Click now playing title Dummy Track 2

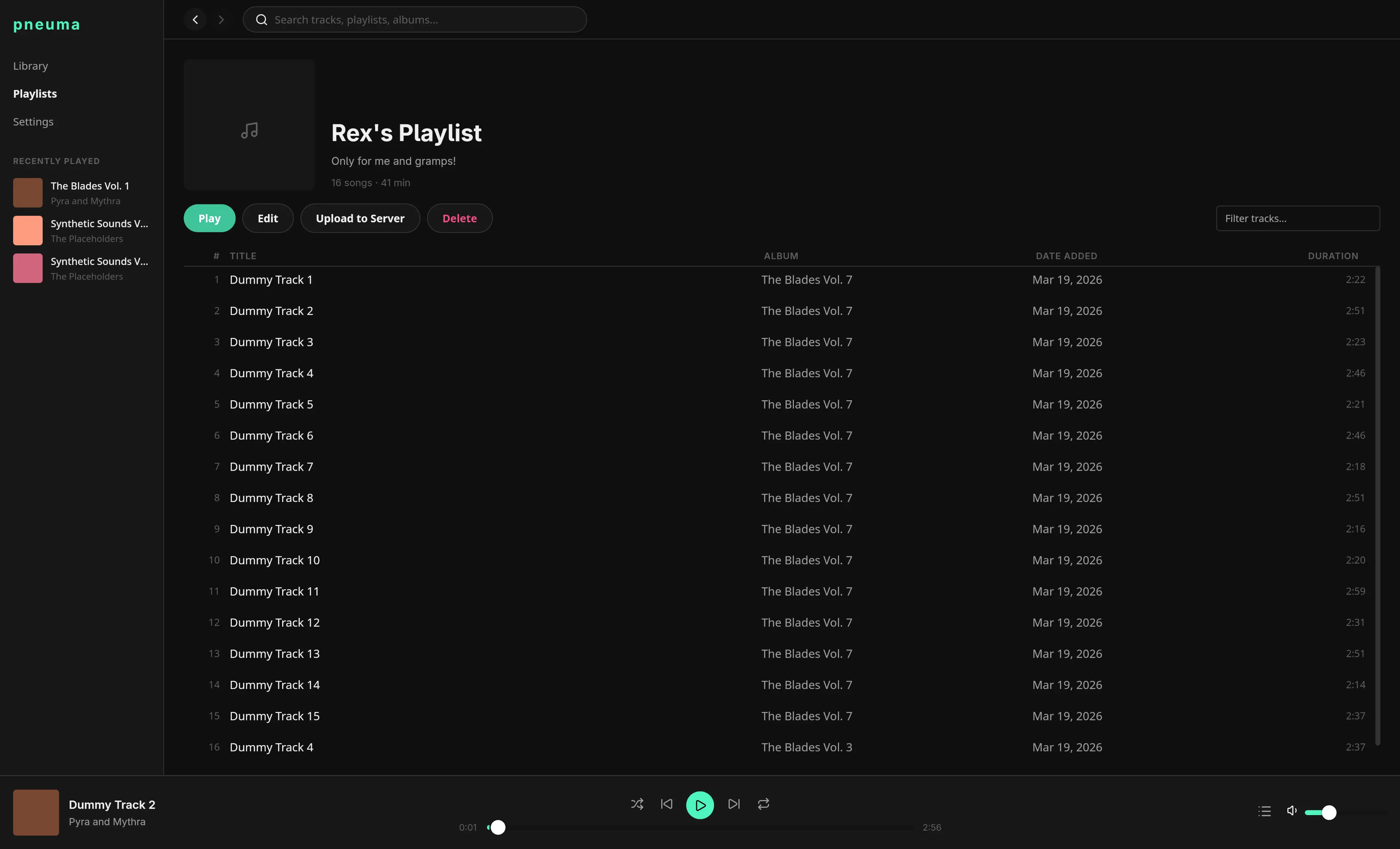pos(112,805)
